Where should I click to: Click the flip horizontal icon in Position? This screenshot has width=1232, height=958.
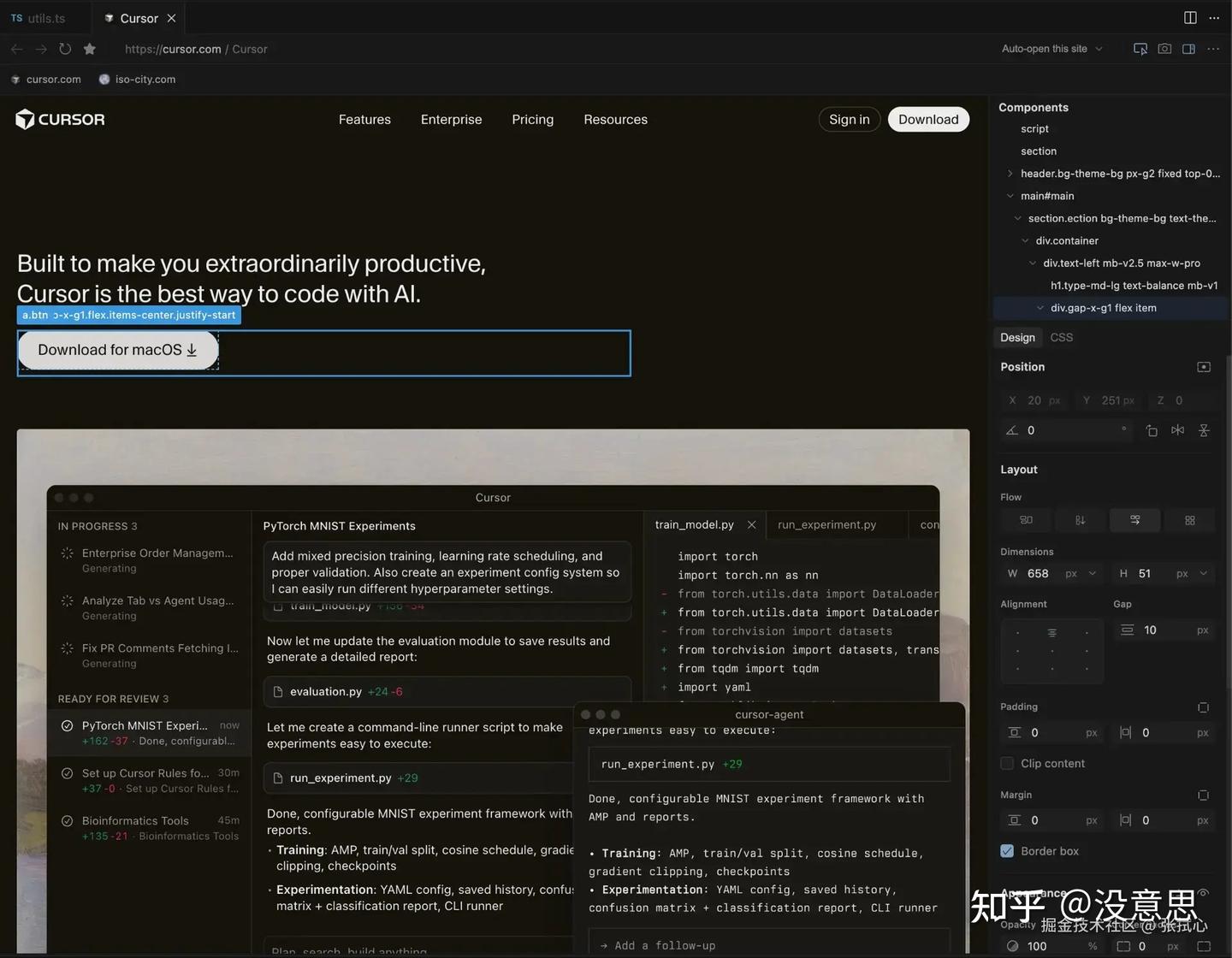(x=1178, y=430)
